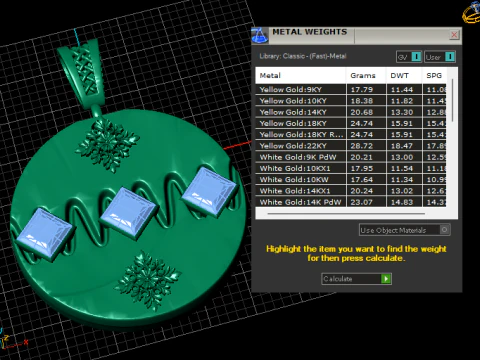Click the 23.07 grams value
The image size is (480, 360).
(x=362, y=202)
